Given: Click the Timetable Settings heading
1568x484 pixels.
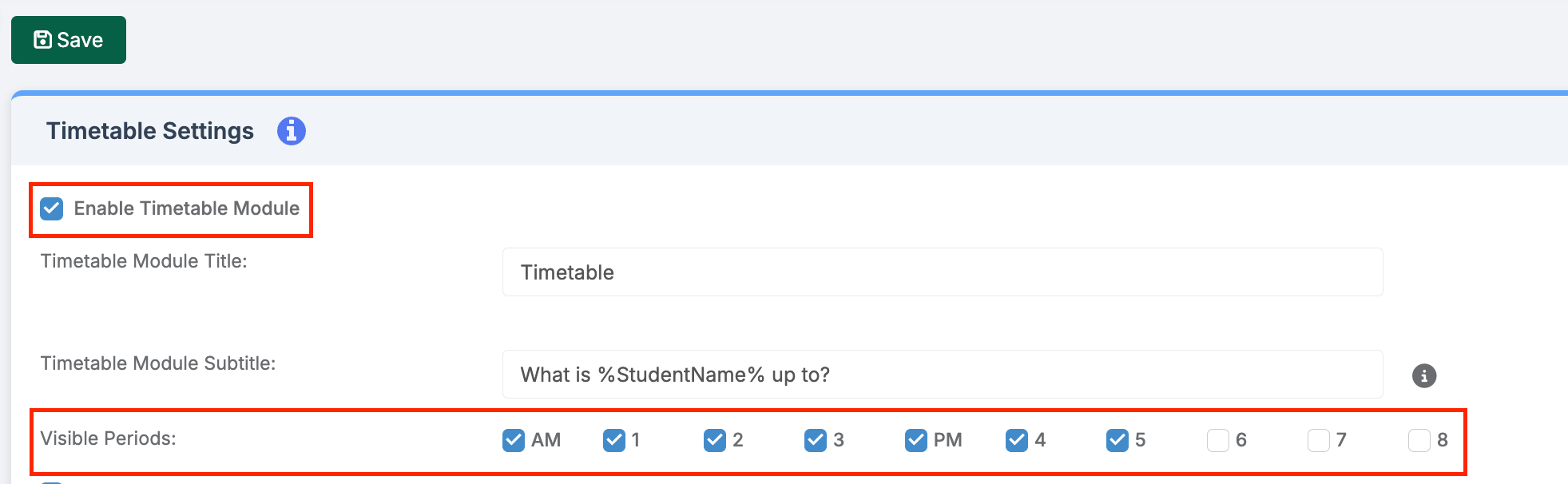Looking at the screenshot, I should (150, 131).
